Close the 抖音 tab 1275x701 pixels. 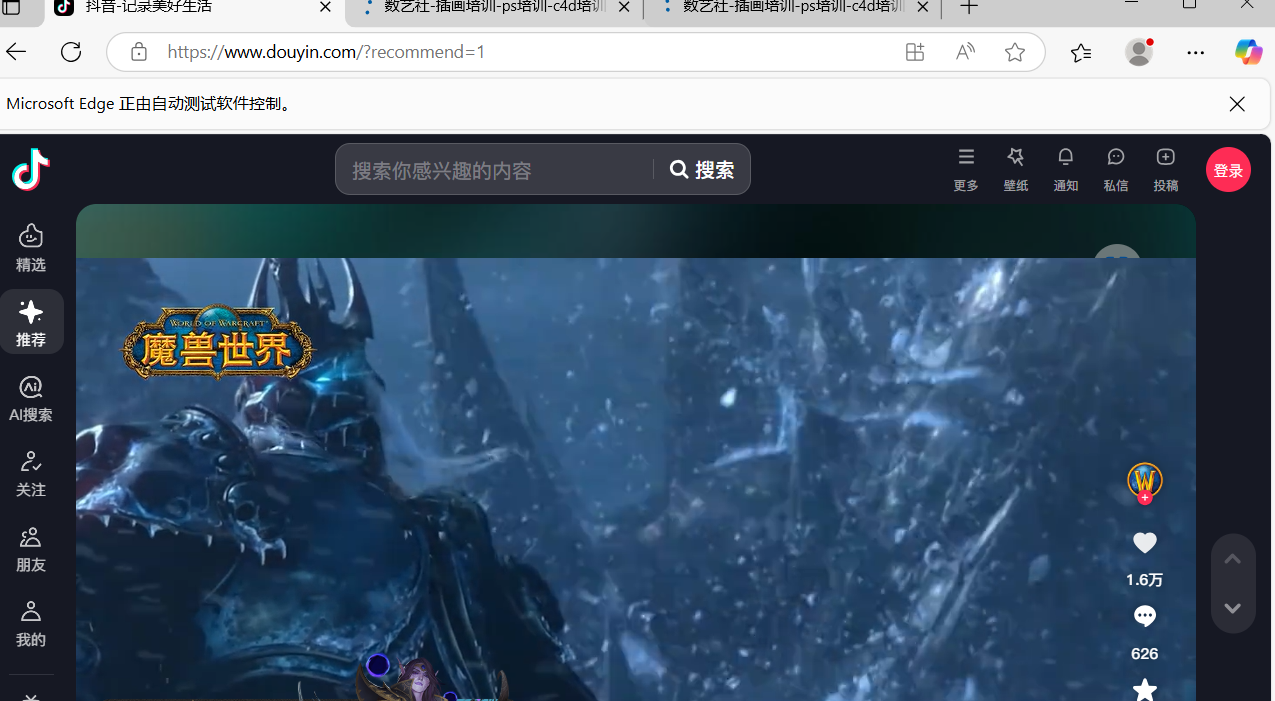[326, 7]
